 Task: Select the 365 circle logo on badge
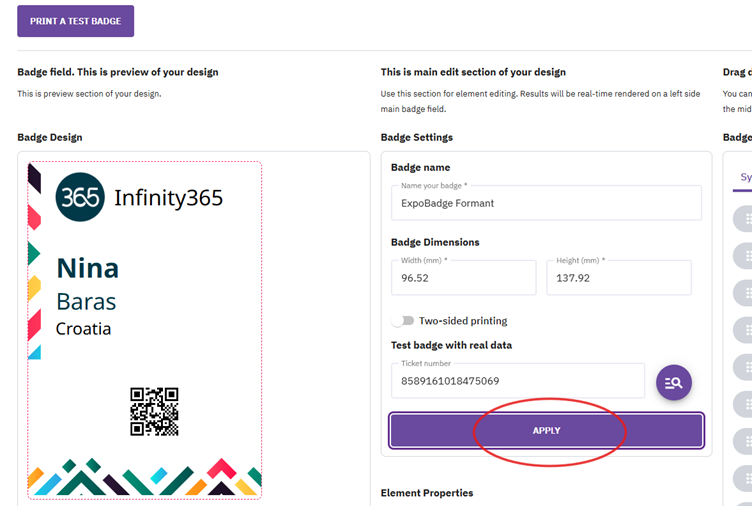point(80,197)
